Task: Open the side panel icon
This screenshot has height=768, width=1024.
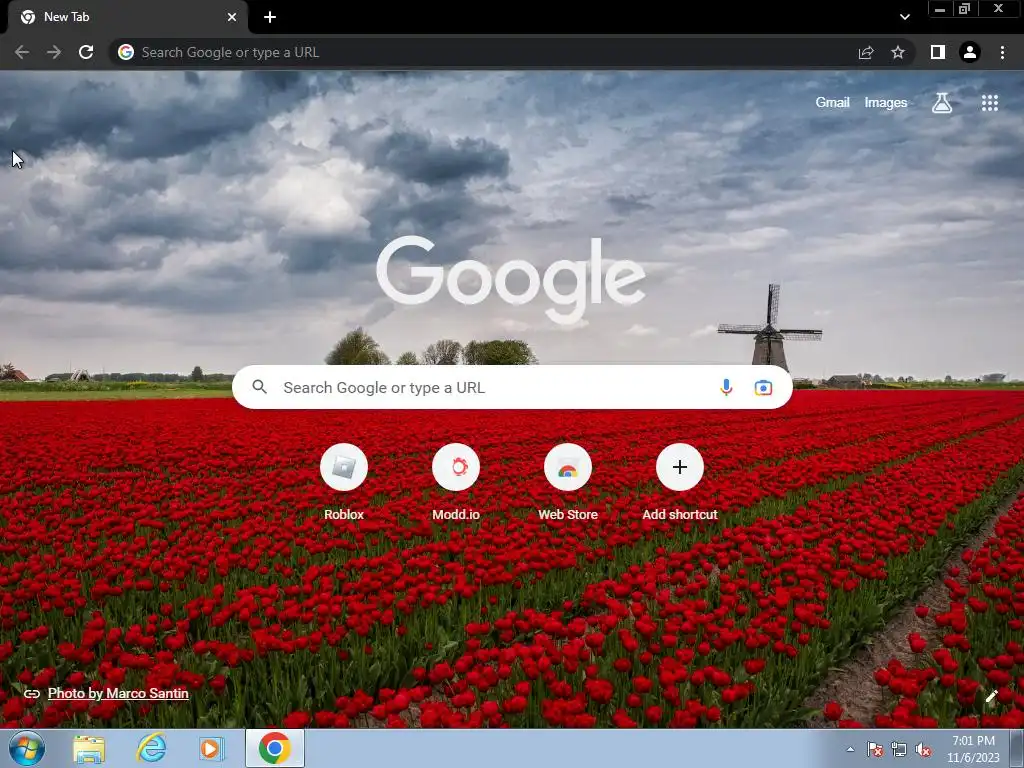Action: tap(938, 52)
